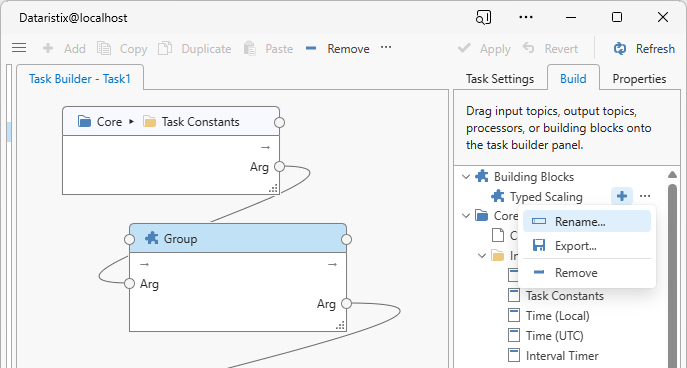Remove the selected item via toolbar
The image size is (687, 368).
pos(337,48)
